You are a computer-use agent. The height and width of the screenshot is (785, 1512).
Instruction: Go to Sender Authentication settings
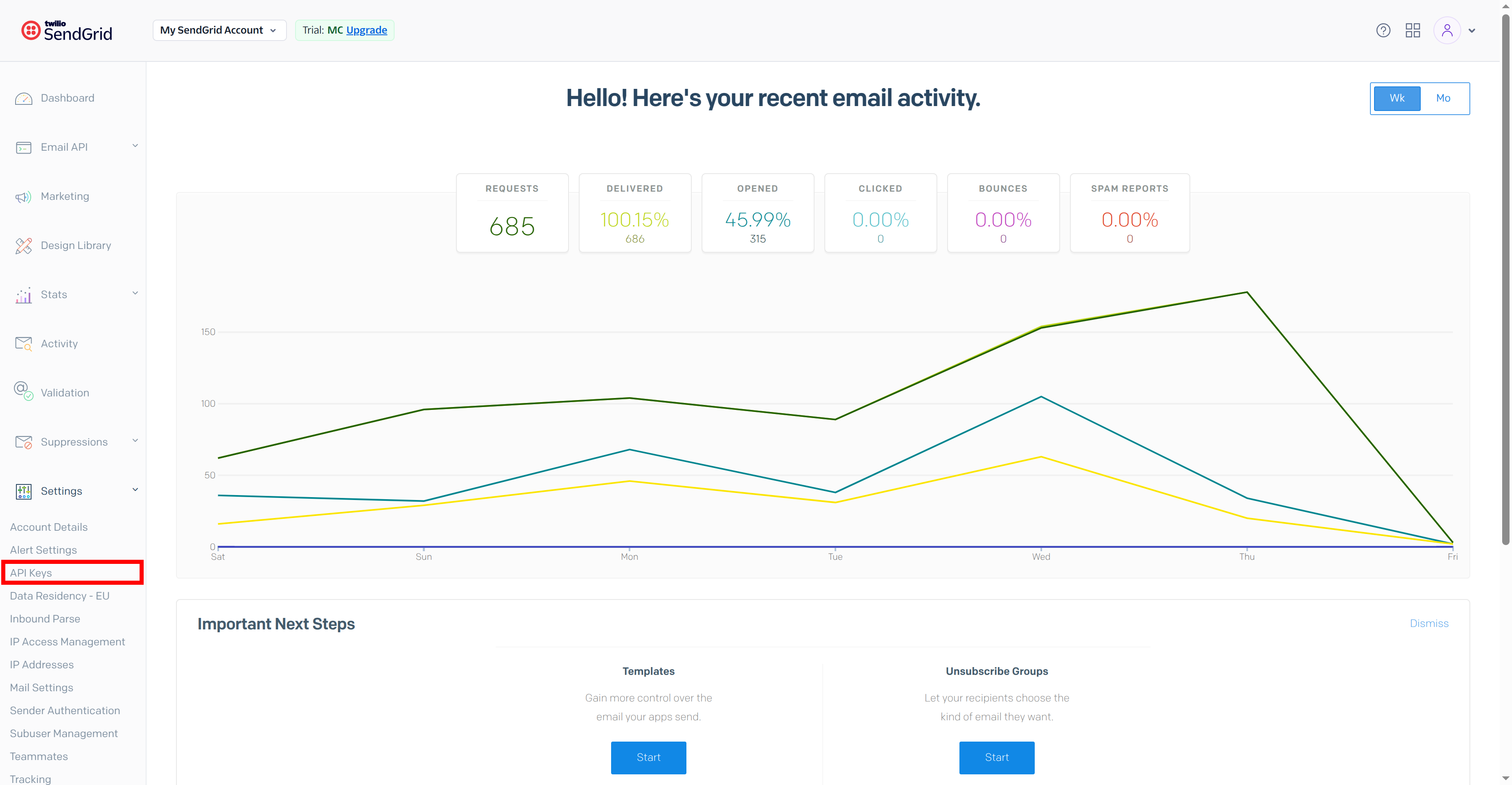65,710
